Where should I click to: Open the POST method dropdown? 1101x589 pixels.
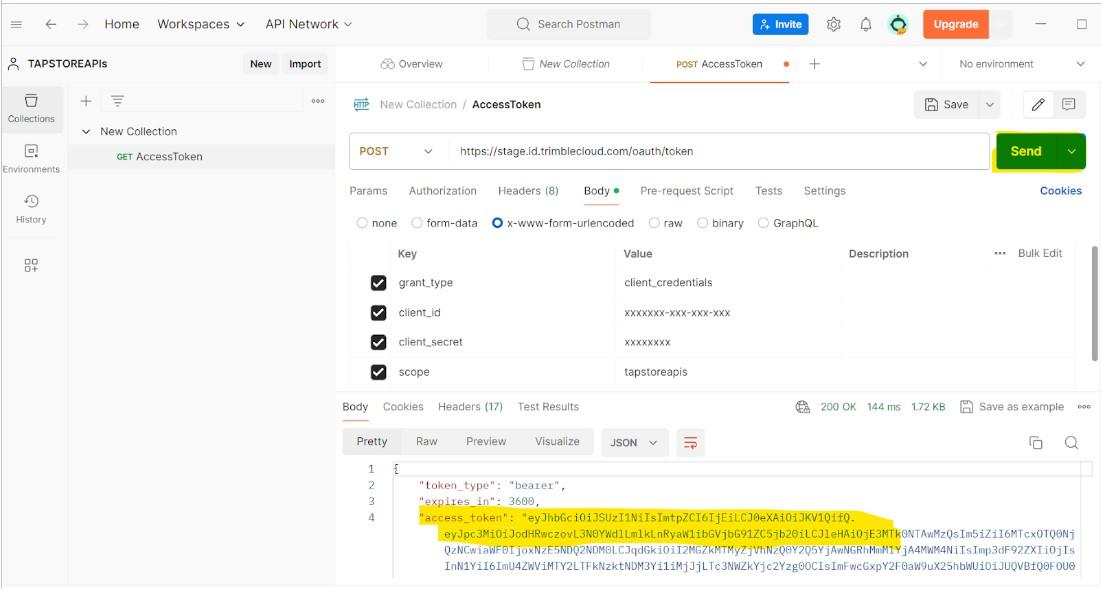point(396,151)
